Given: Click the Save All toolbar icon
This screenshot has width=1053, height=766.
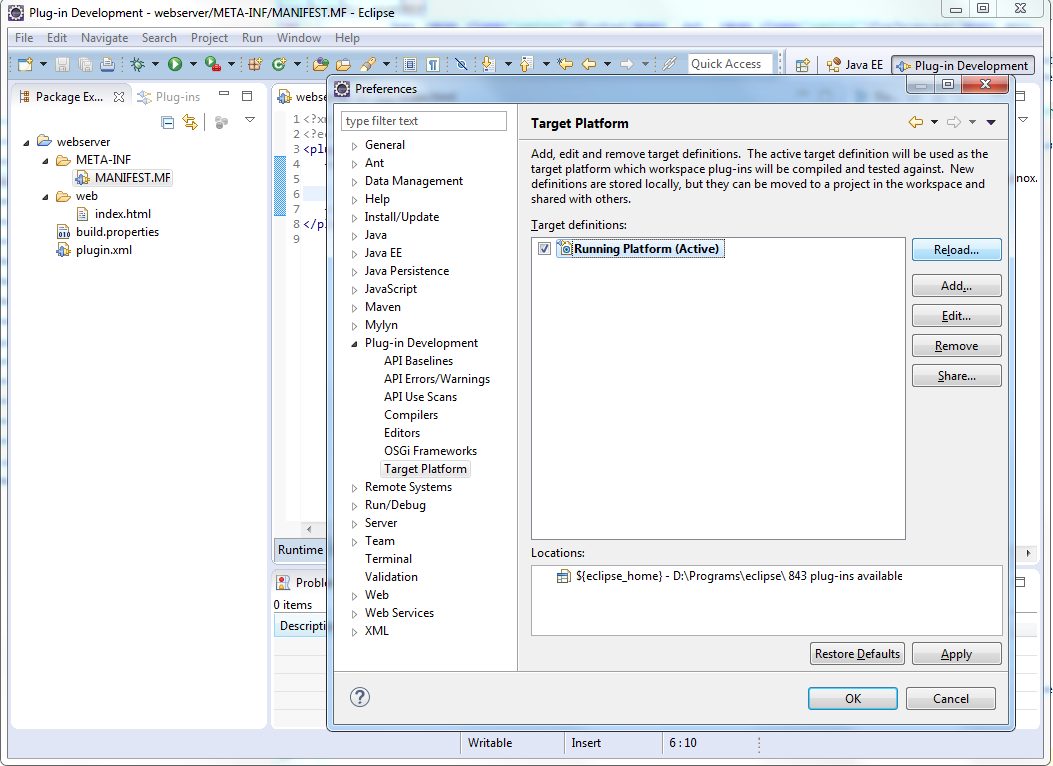Looking at the screenshot, I should pyautogui.click(x=85, y=64).
